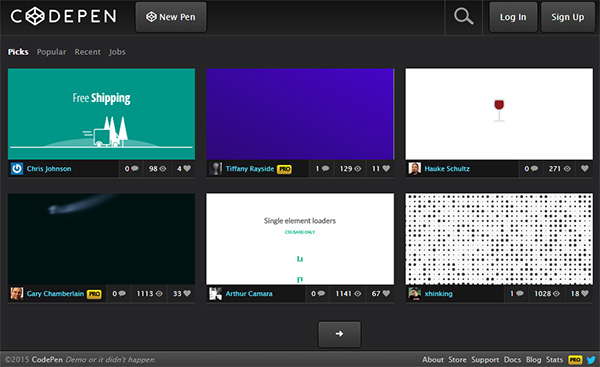Viewport: 600px width, 367px height.
Task: Click the Log In button
Action: [513, 17]
